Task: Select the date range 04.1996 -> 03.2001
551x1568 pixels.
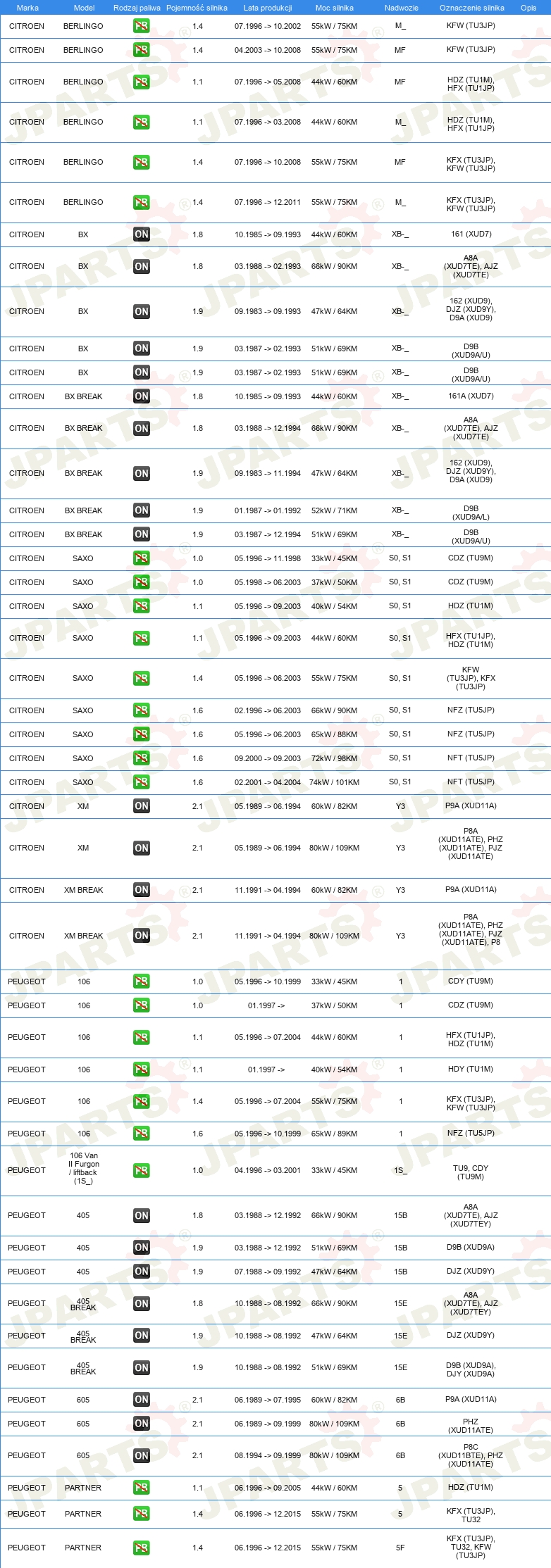Action: point(268,1170)
